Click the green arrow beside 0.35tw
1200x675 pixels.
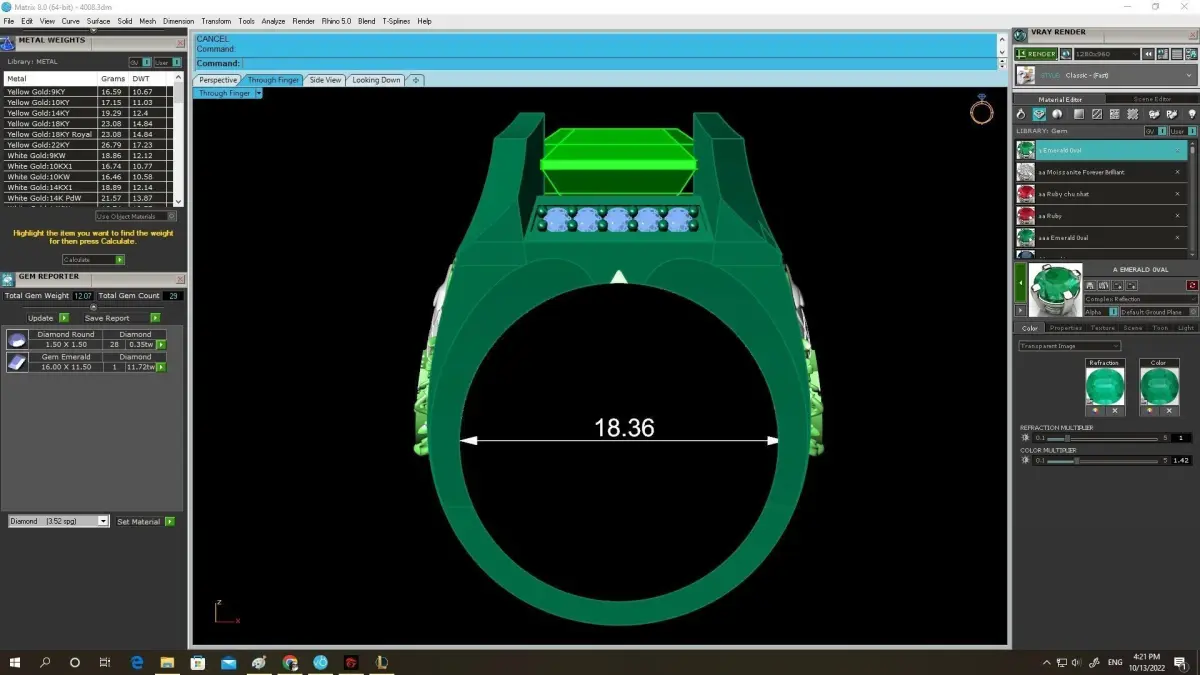point(161,344)
